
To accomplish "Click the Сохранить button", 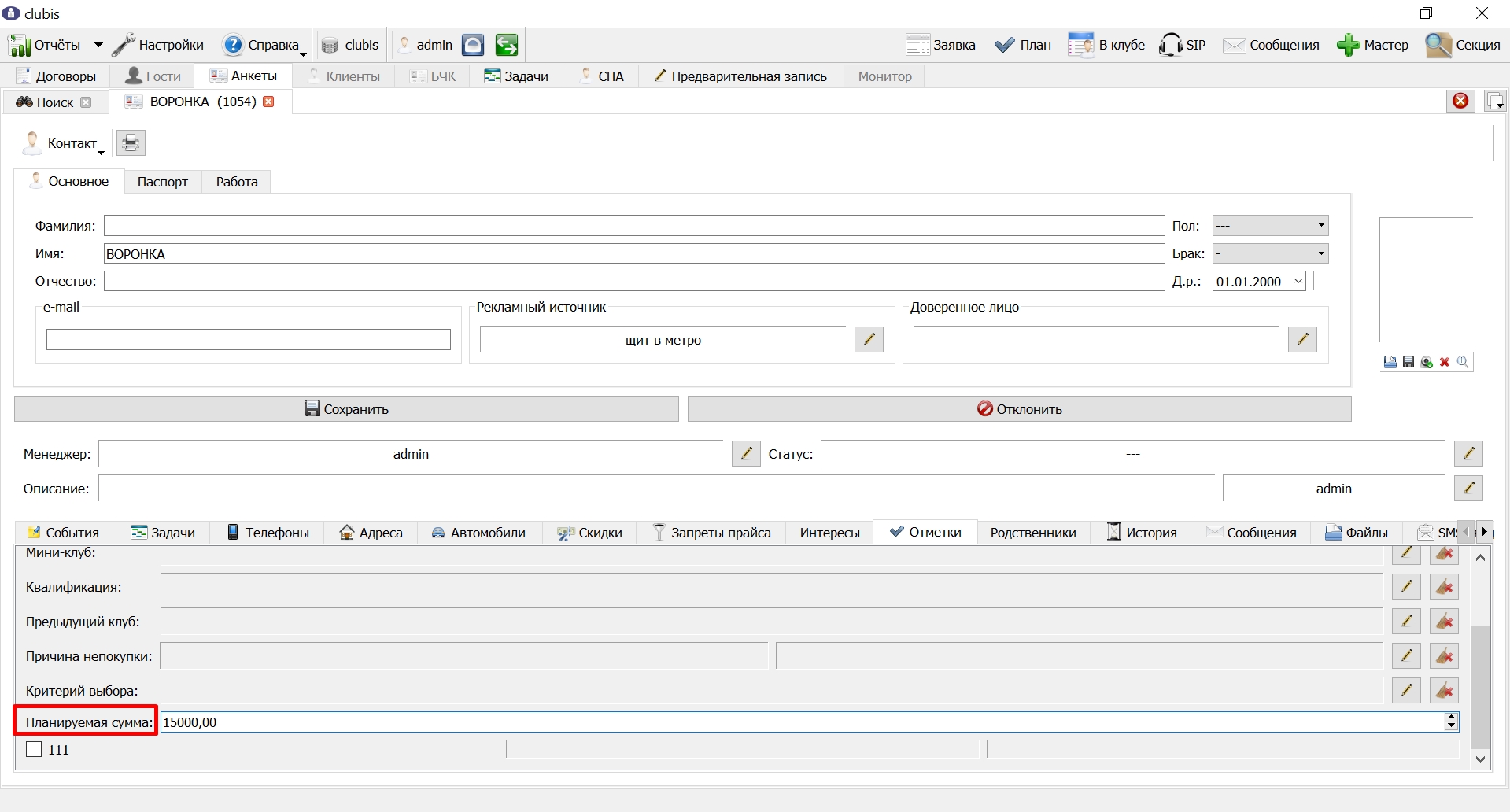I will coord(346,408).
